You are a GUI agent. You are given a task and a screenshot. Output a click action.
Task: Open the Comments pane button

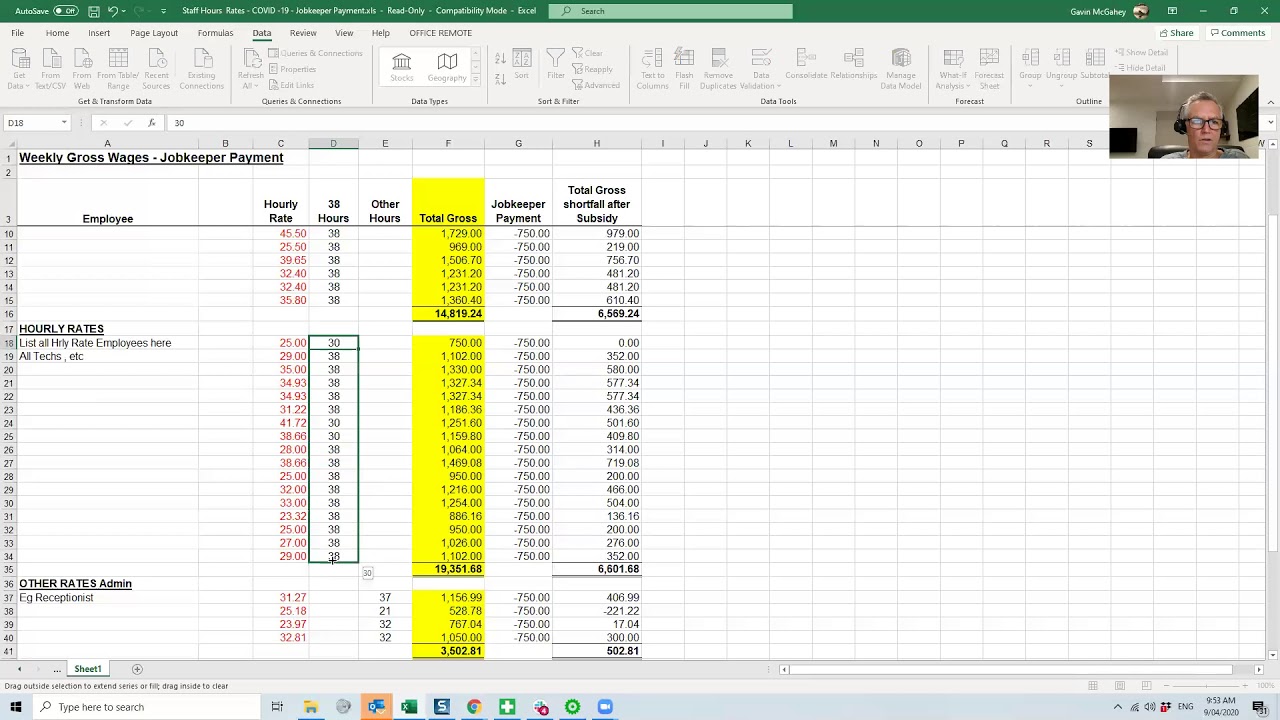(x=1238, y=33)
